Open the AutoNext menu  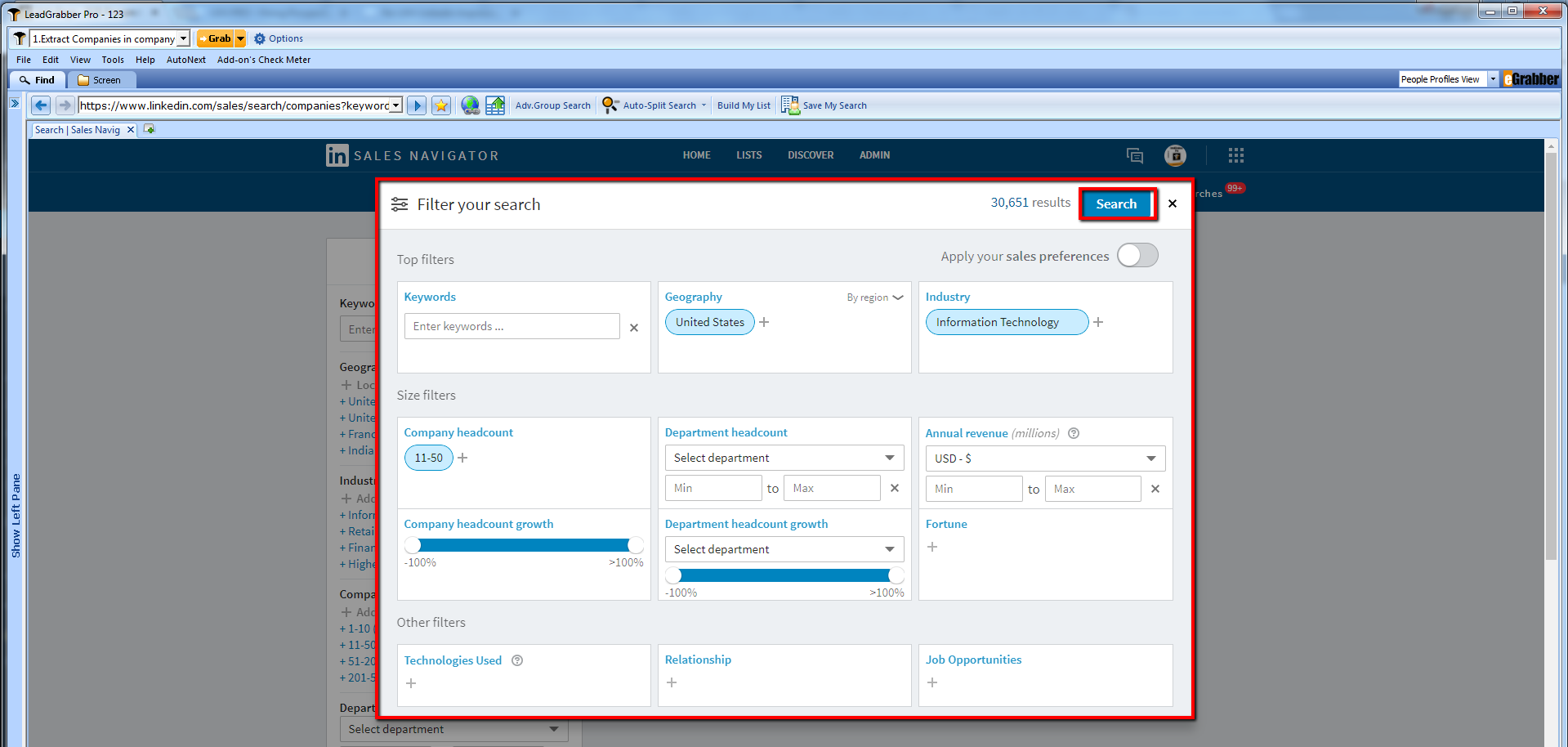186,60
